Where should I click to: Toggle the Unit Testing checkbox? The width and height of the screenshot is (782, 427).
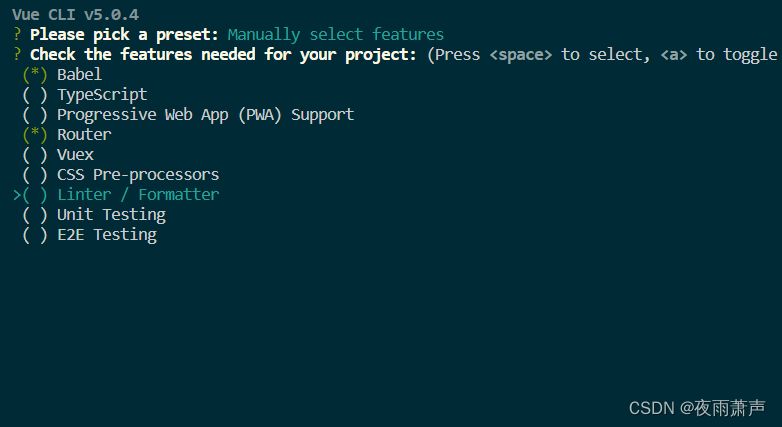pos(34,214)
